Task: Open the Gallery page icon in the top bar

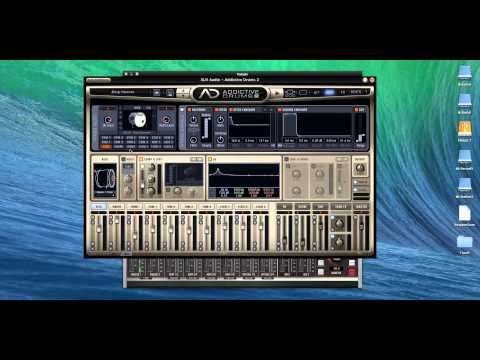Action: point(290,93)
